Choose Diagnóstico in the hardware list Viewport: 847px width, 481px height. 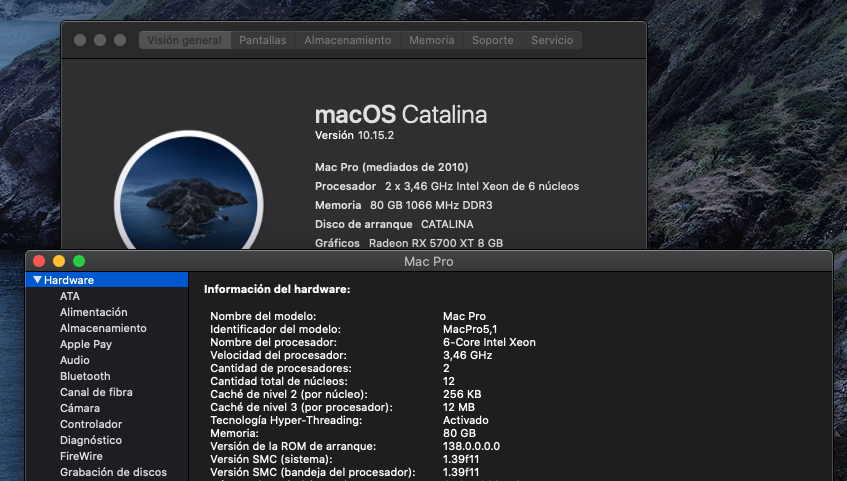point(91,440)
